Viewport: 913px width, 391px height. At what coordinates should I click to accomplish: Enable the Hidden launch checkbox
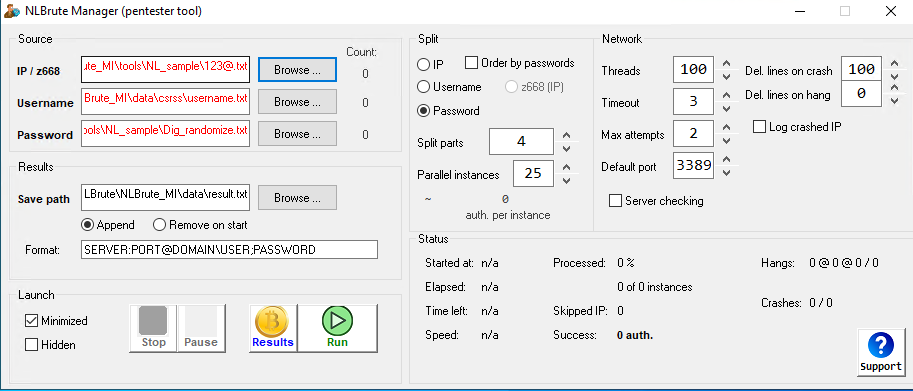[x=31, y=345]
